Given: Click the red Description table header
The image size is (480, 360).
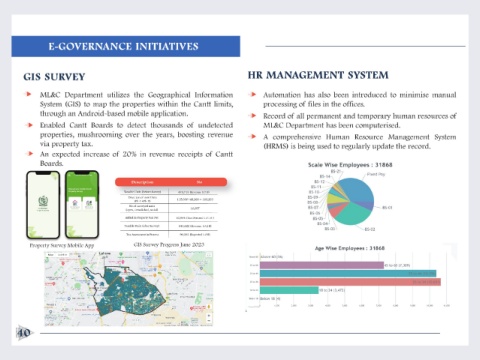Looking at the screenshot, I should (x=171, y=182).
